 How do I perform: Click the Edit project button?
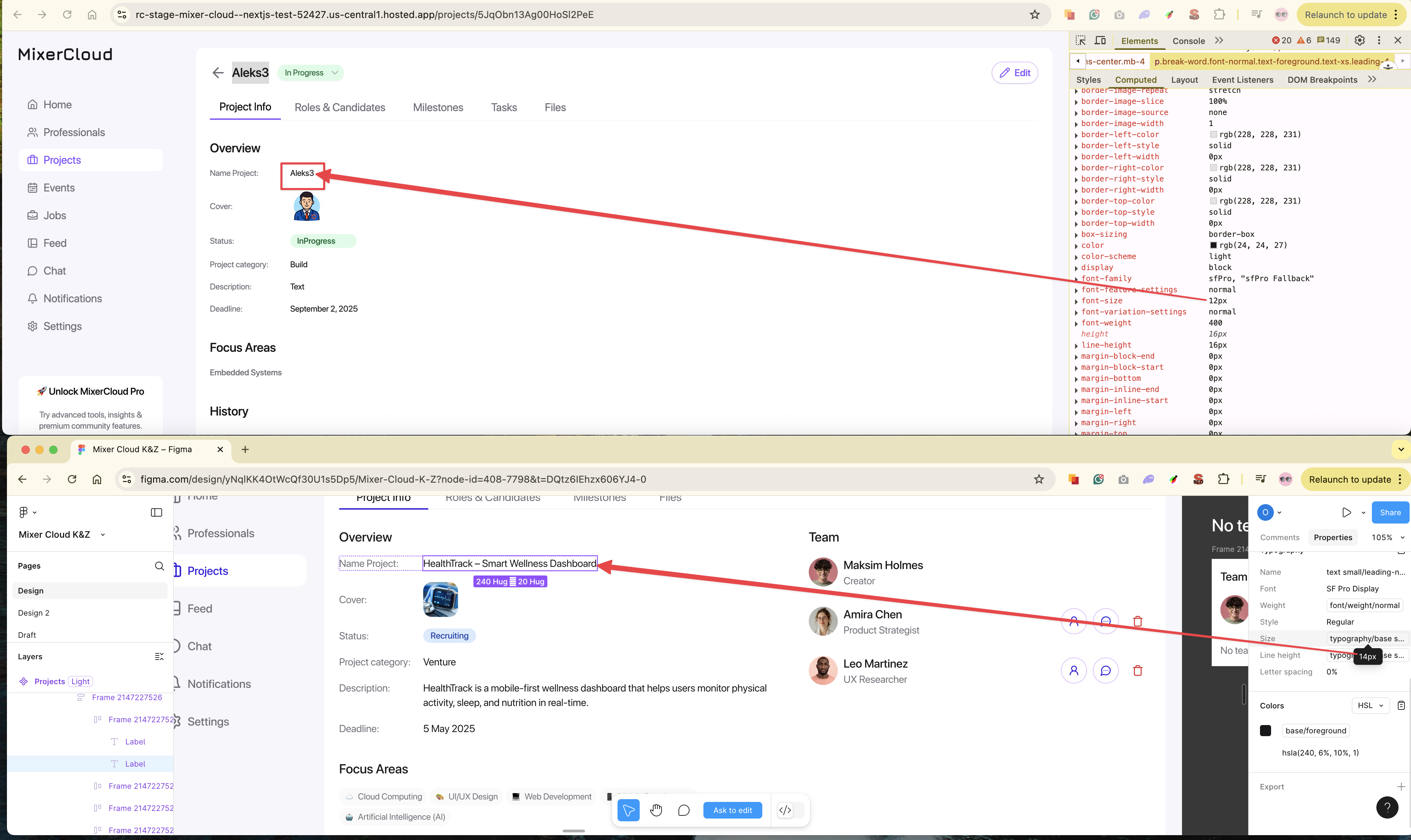1015,72
